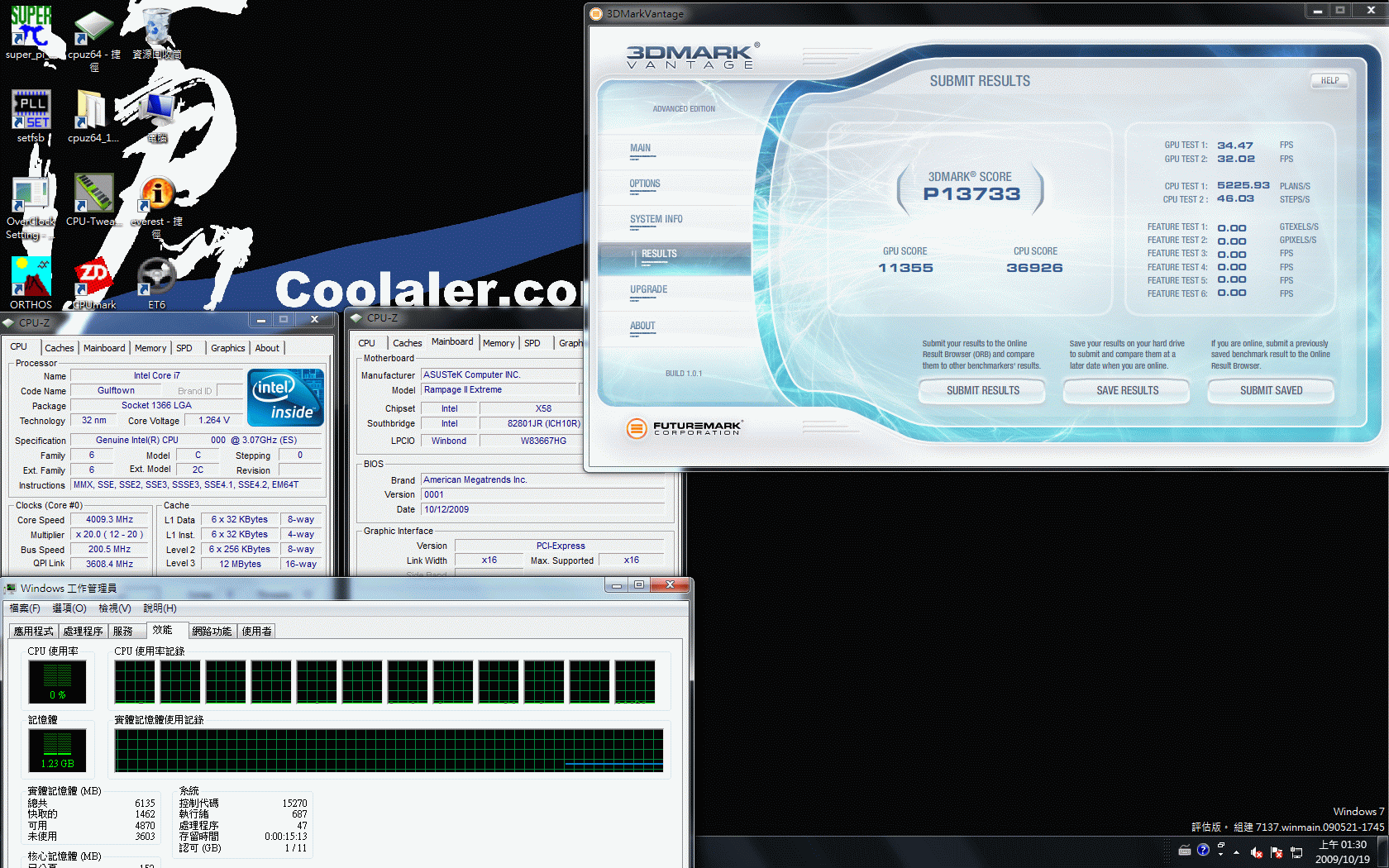The image size is (1389, 868).
Task: Switch to 網路功能 tab in Task Manager
Action: [x=212, y=632]
